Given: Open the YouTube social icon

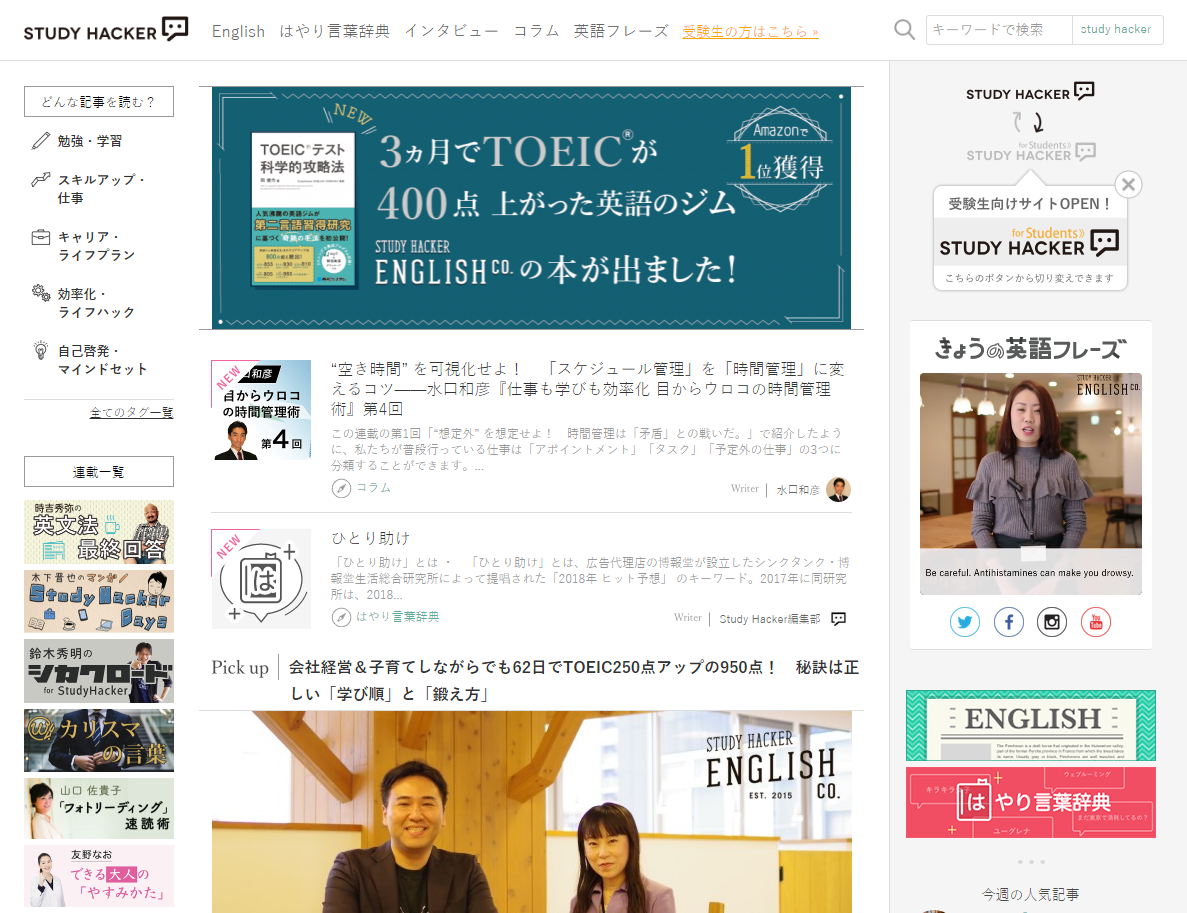Looking at the screenshot, I should coord(1095,622).
